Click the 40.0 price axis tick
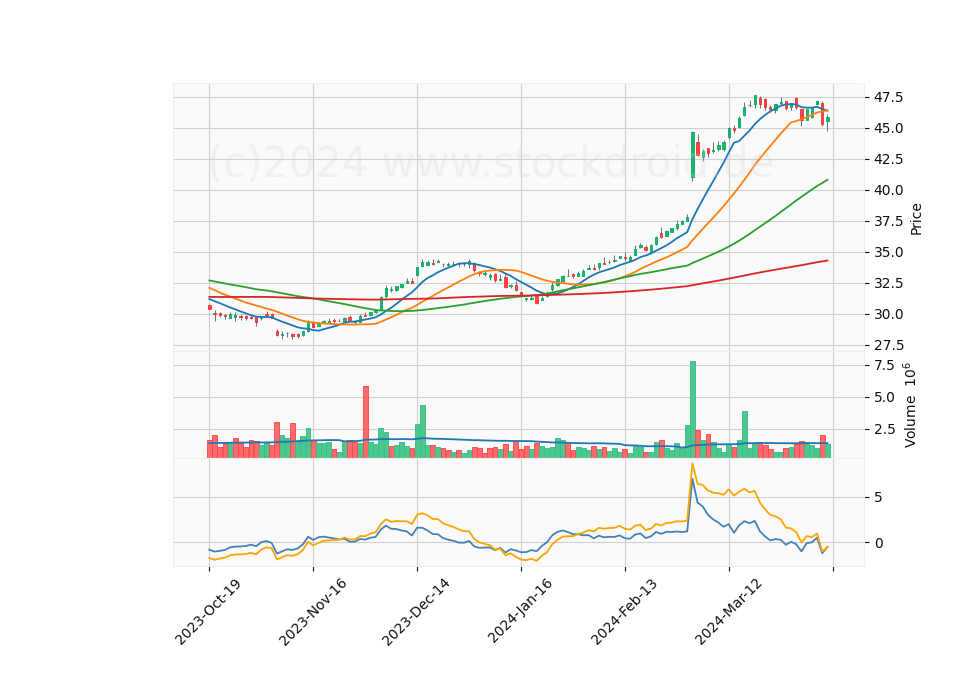The image size is (960, 690). (888, 190)
